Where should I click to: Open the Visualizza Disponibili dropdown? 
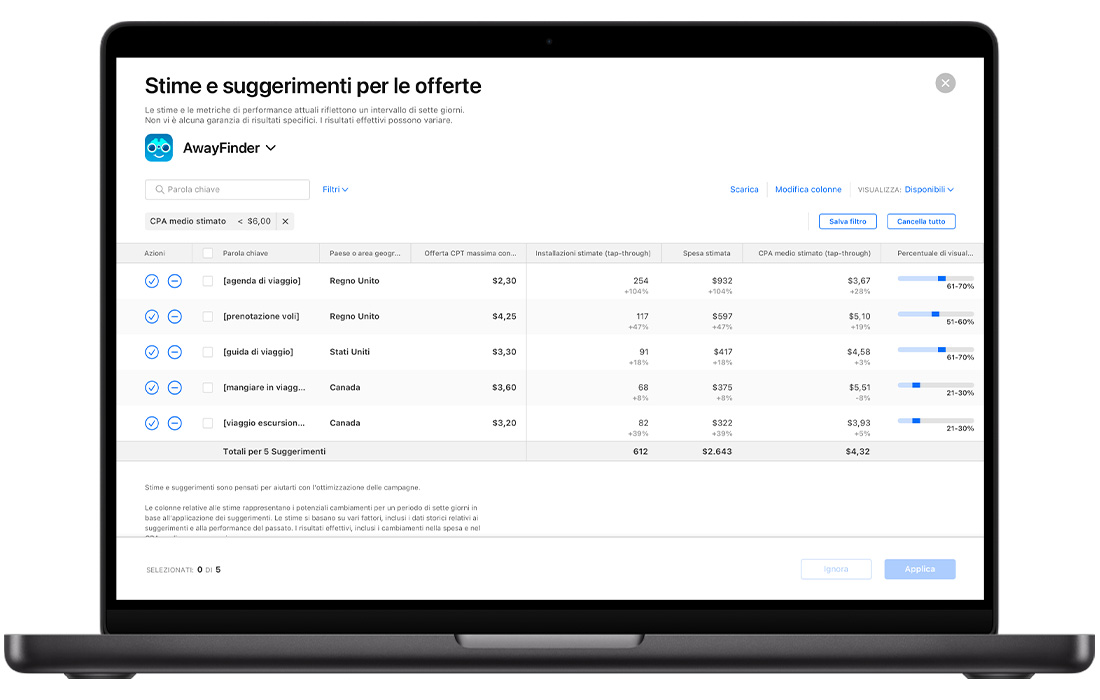pos(929,189)
